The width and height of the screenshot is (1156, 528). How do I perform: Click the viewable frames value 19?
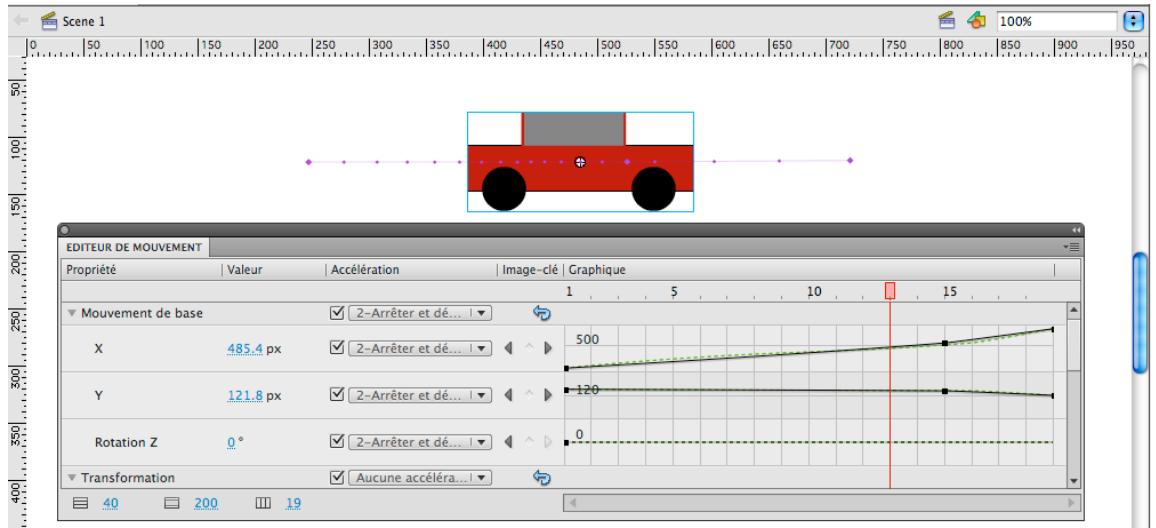(x=293, y=504)
